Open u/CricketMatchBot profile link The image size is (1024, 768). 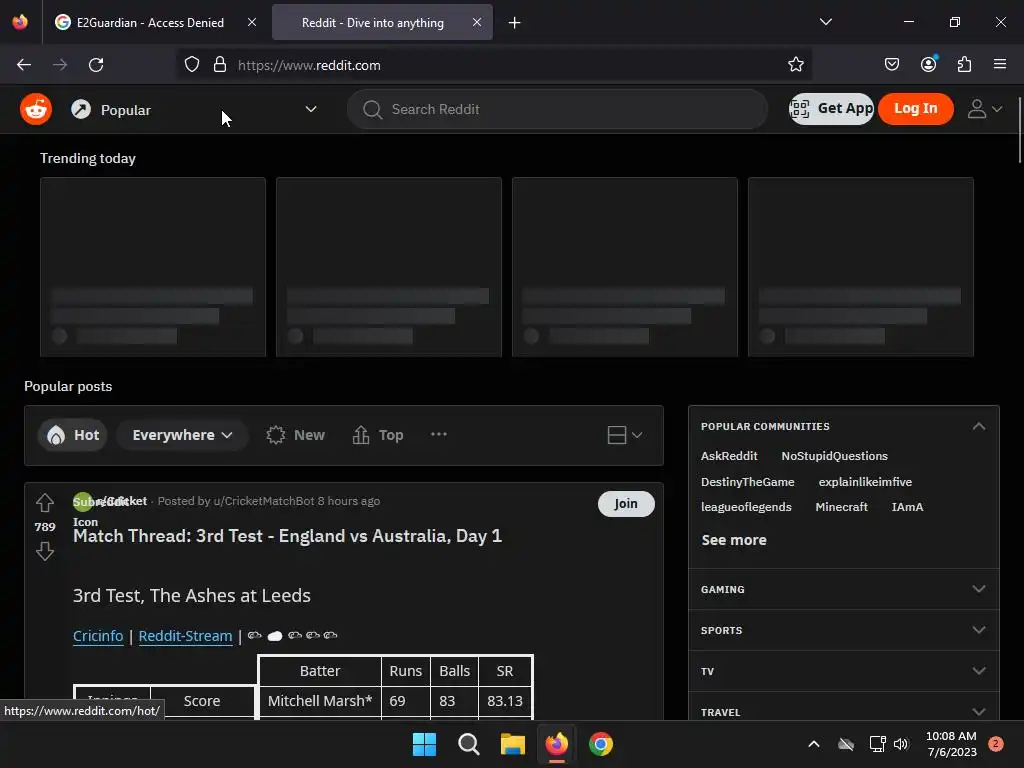point(264,501)
